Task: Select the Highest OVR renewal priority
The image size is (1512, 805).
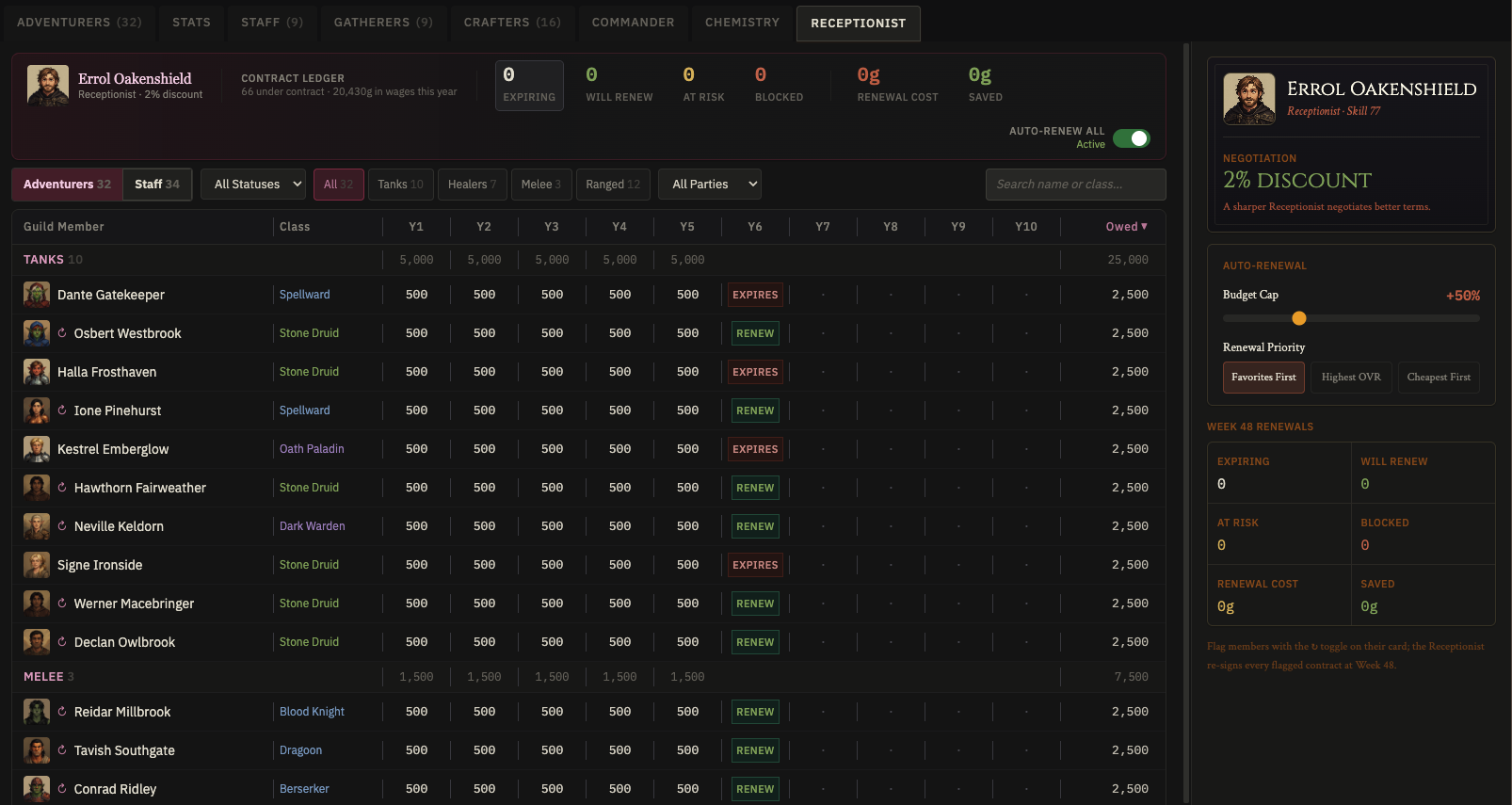Action: coord(1351,378)
